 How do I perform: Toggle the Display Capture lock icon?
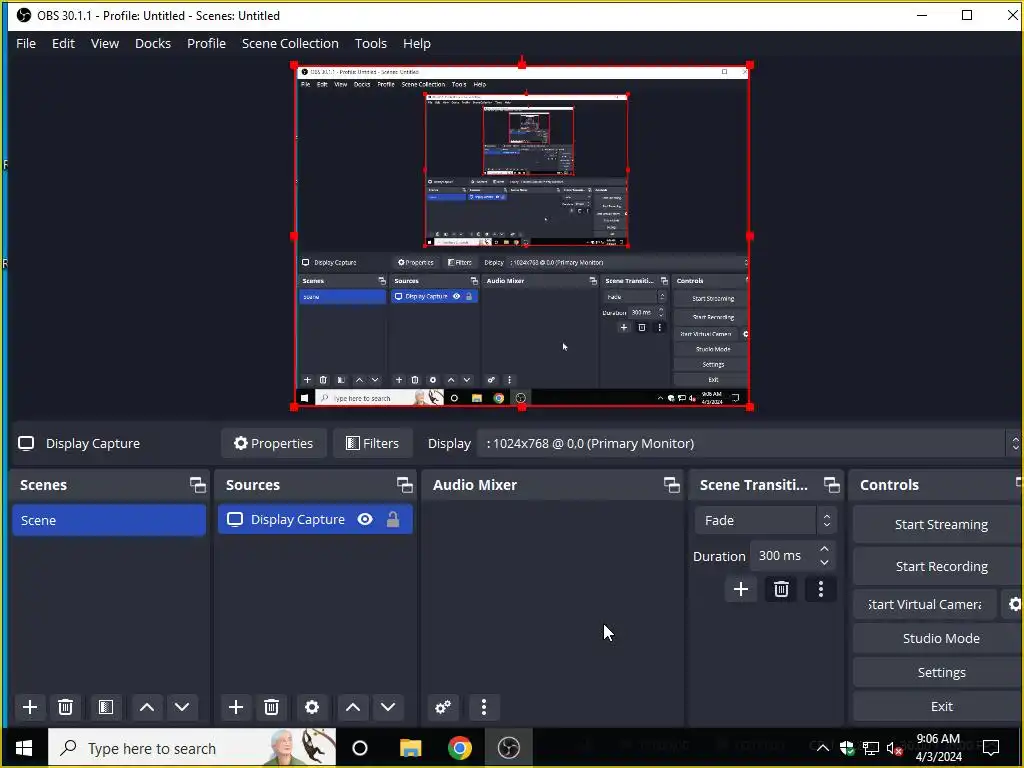[392, 519]
